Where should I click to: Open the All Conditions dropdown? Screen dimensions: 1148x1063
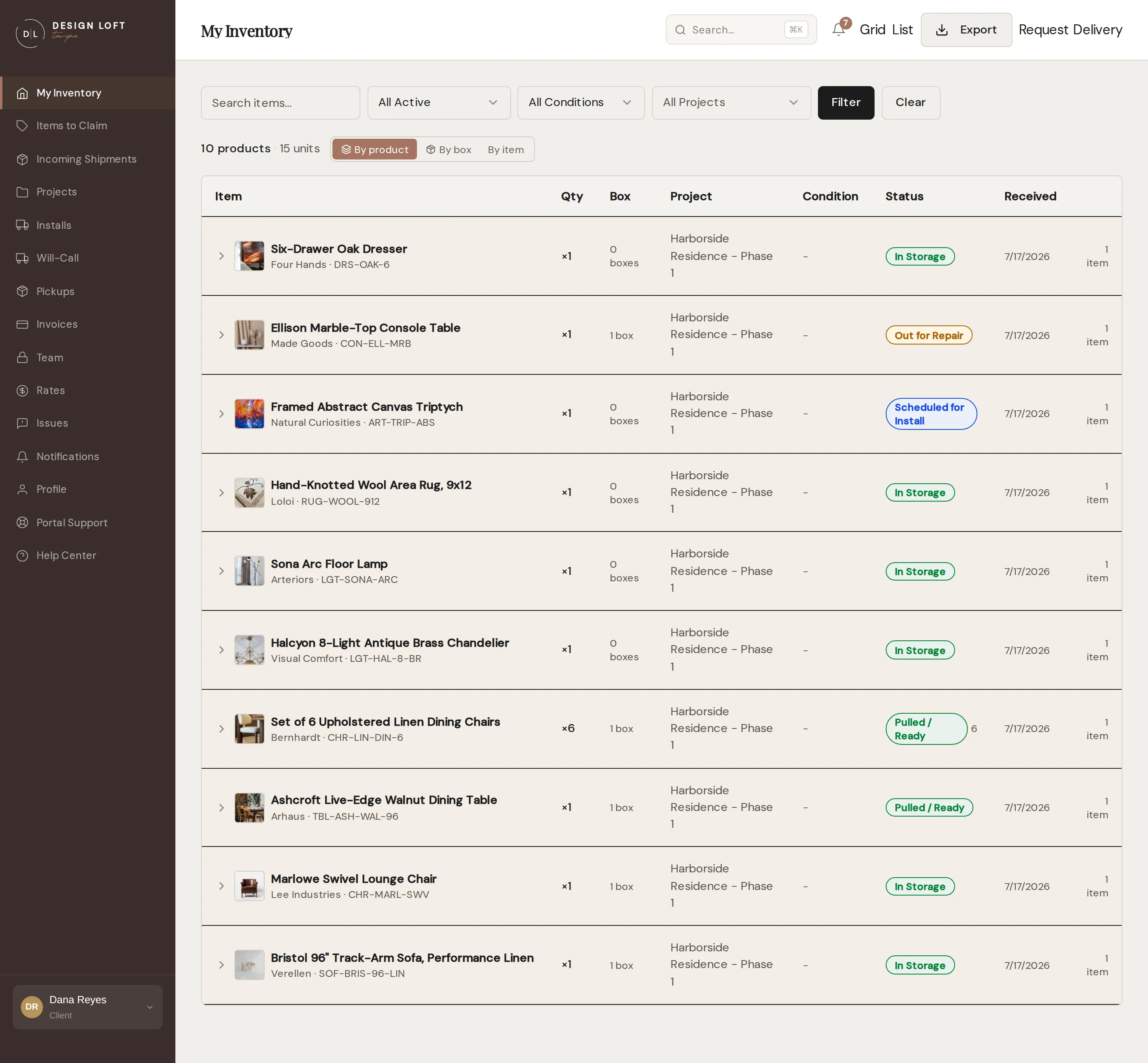(x=581, y=102)
